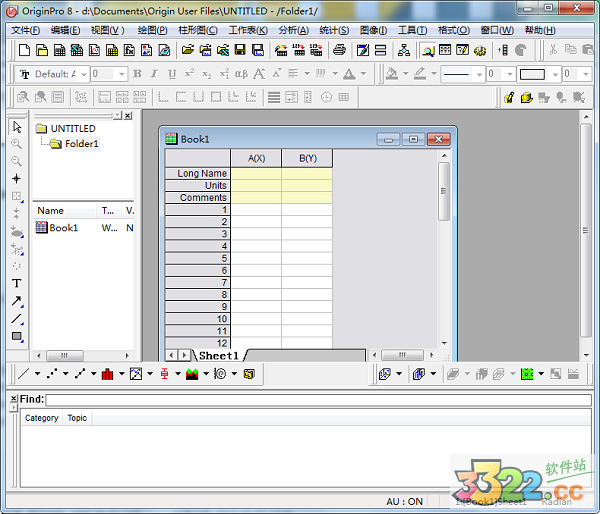Image resolution: width=600 pixels, height=514 pixels.
Task: Select column A(X) header
Action: (x=256, y=158)
